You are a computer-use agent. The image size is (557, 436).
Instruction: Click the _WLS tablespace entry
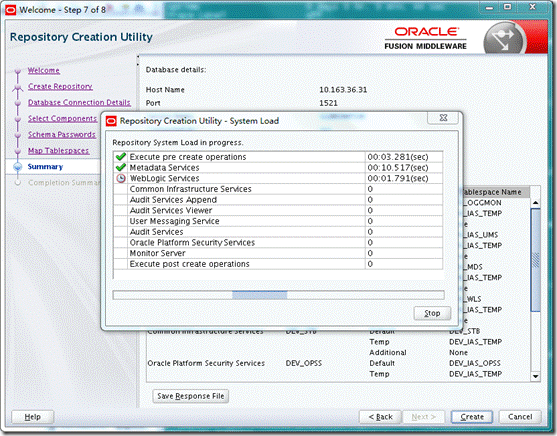tap(472, 299)
